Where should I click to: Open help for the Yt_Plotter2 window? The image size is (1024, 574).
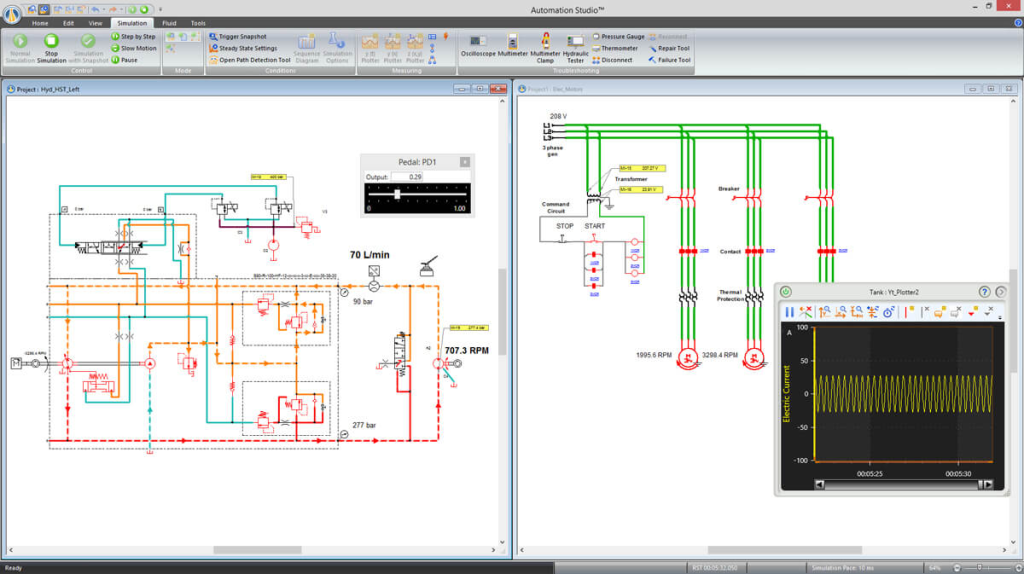984,292
